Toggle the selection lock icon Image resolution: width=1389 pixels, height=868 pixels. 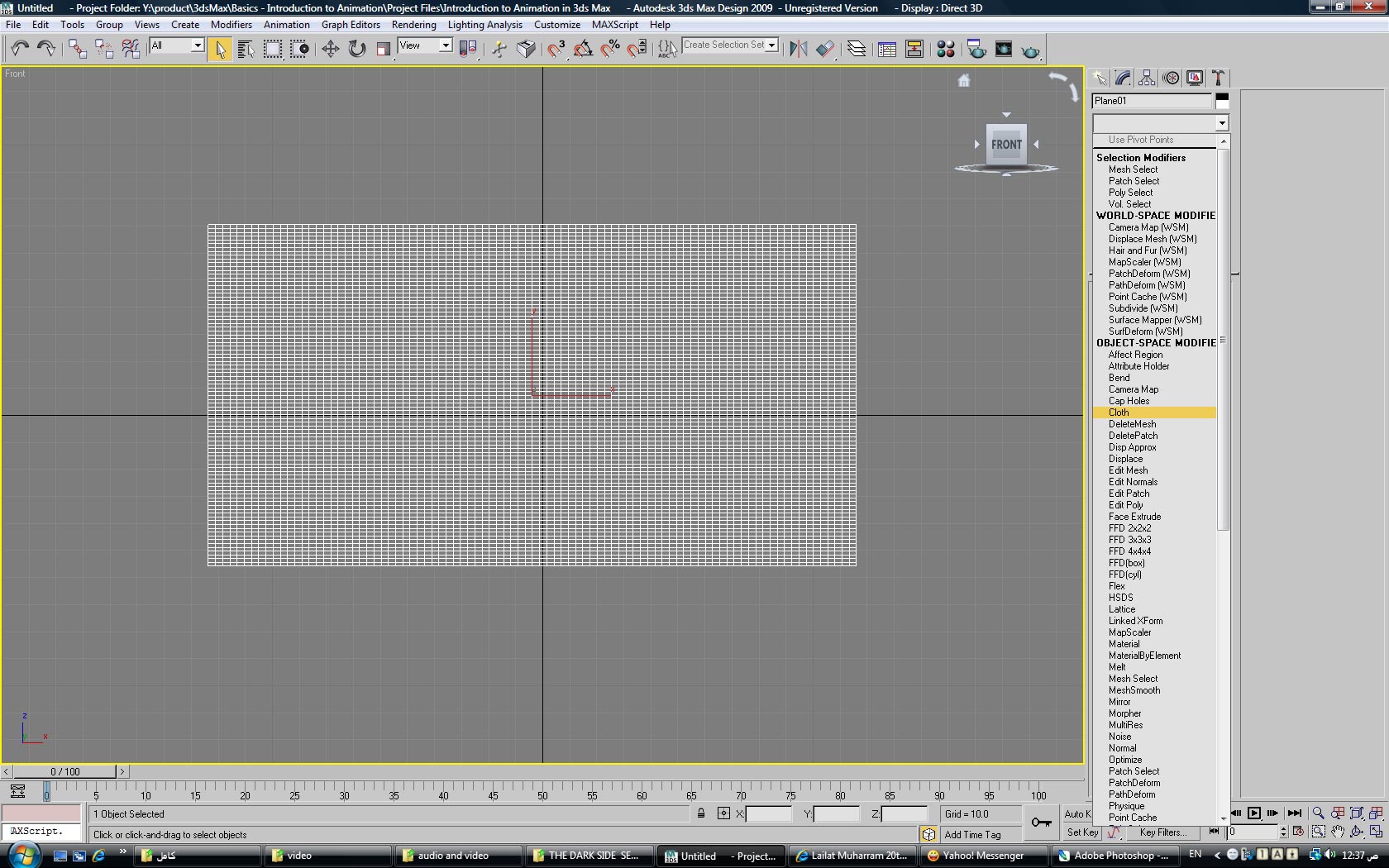(x=701, y=813)
